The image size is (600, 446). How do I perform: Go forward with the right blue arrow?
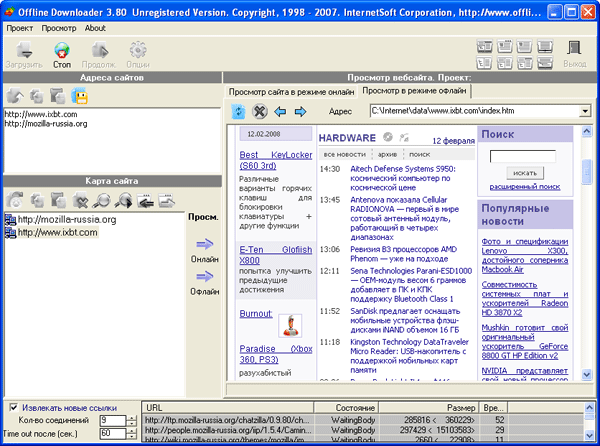[301, 112]
